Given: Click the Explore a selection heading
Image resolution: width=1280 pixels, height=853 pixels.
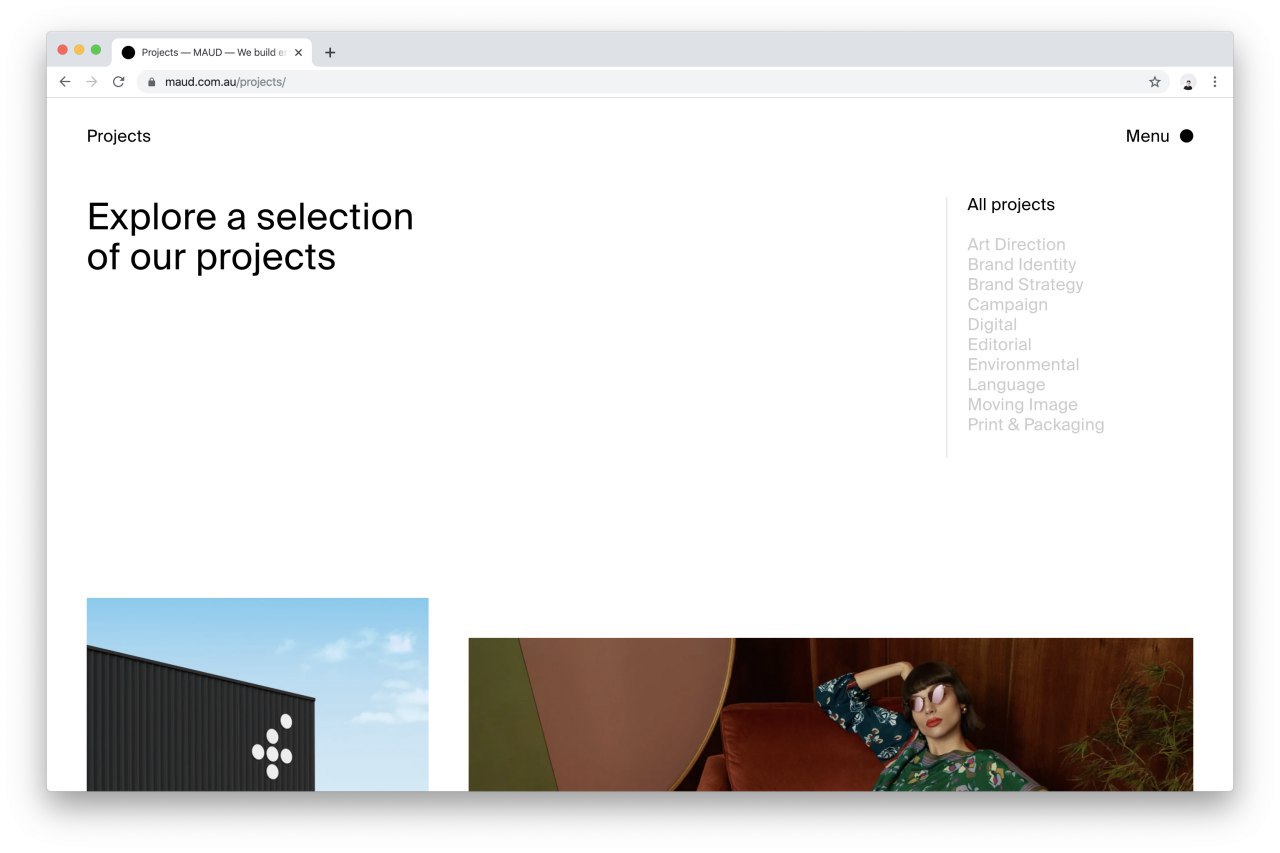Looking at the screenshot, I should click(x=250, y=237).
